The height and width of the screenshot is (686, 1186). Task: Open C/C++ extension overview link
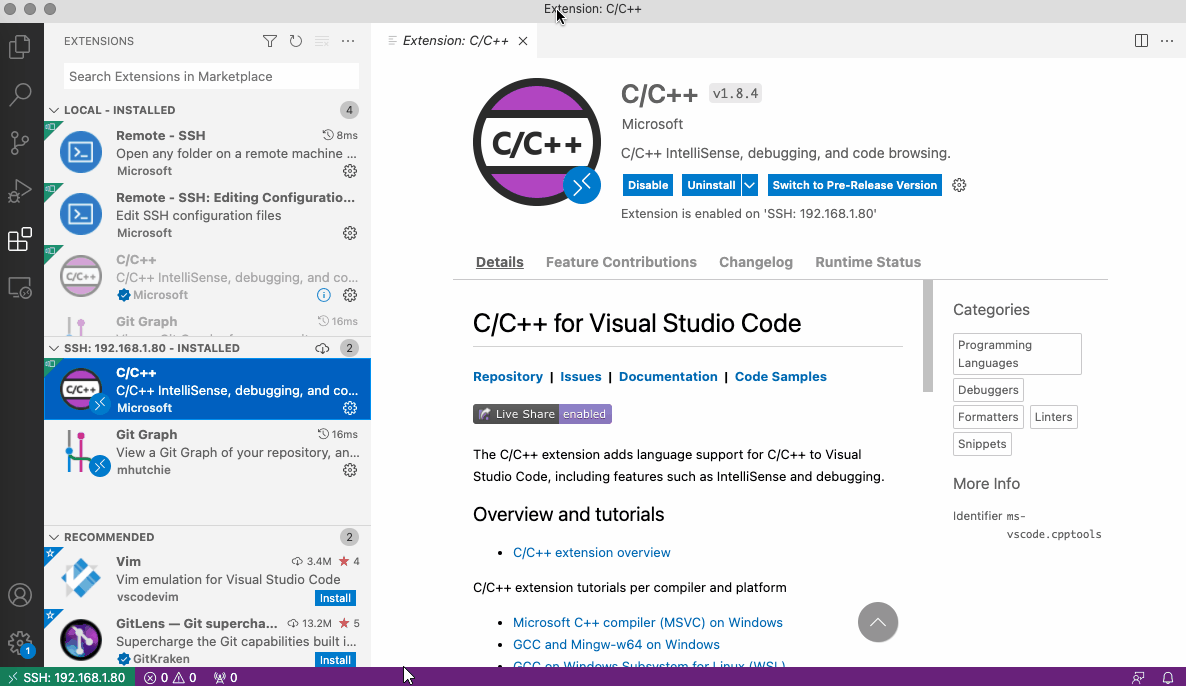[x=591, y=553]
